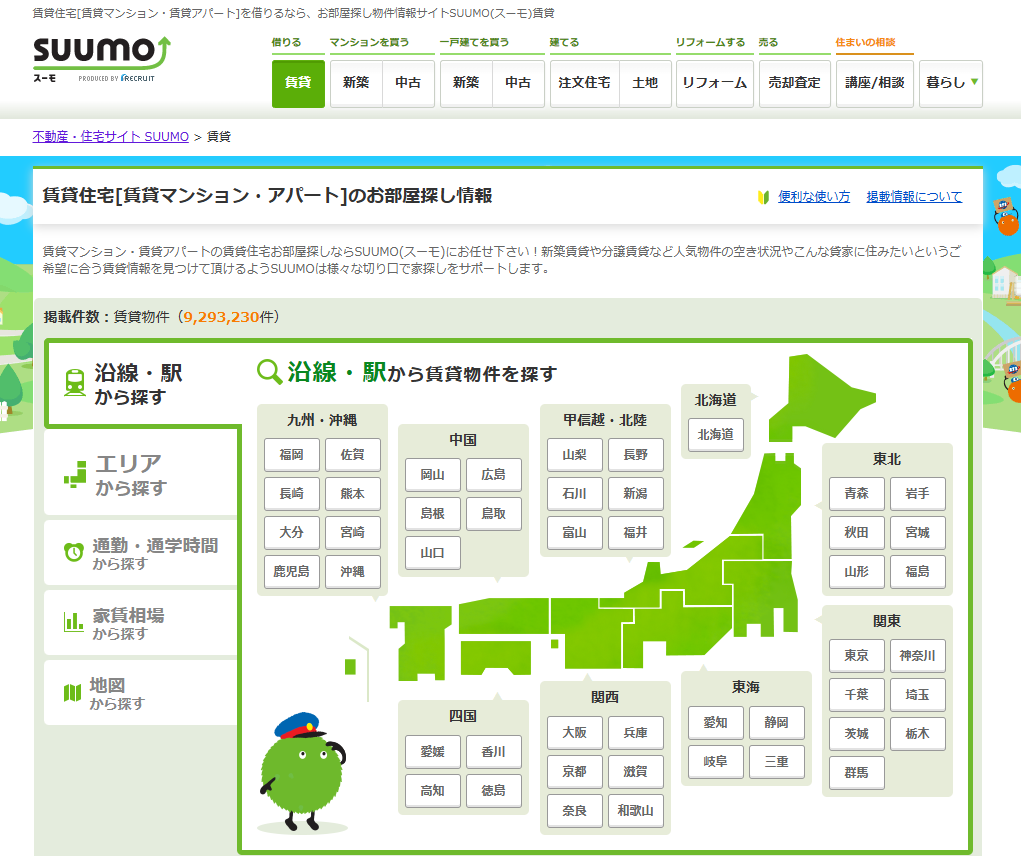Click the 賃貸住宅[賃貸マンション・アパート]のお部屋探し情報 heading
The width and height of the screenshot is (1021, 856).
coord(268,196)
